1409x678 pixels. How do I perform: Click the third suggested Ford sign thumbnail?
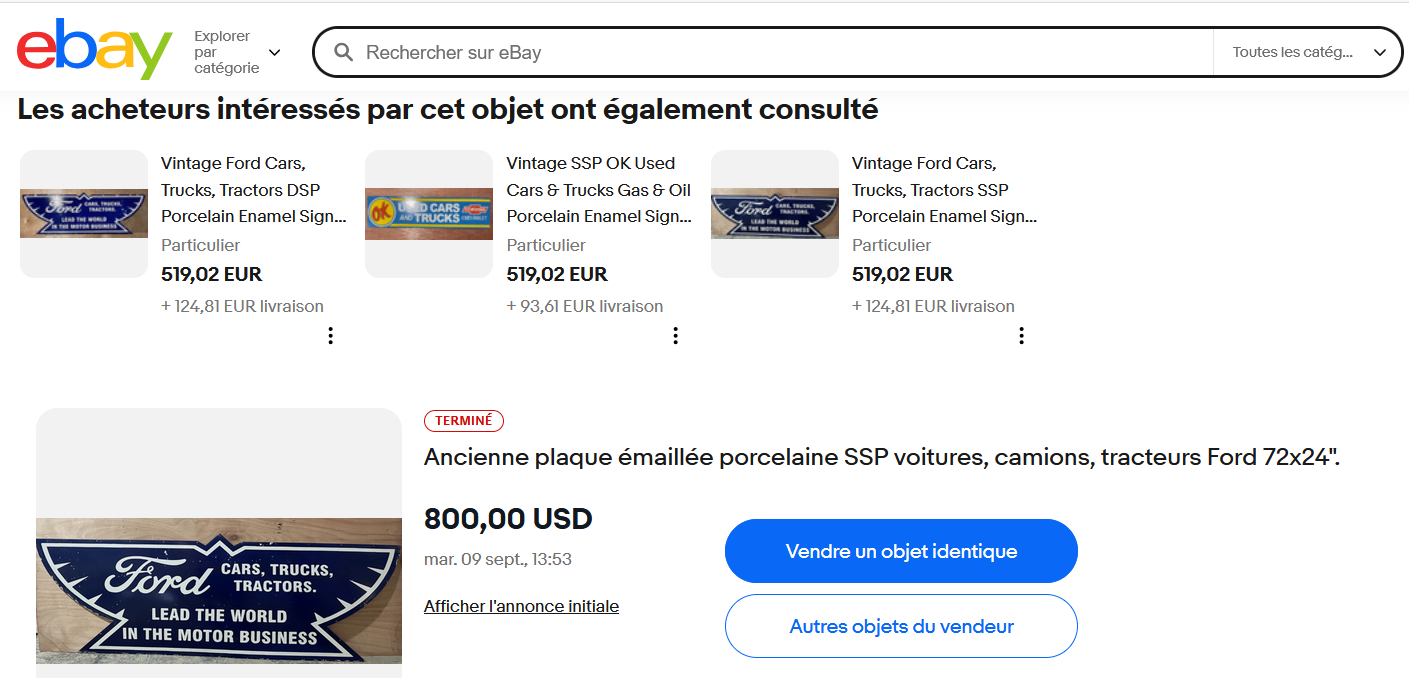tap(775, 214)
